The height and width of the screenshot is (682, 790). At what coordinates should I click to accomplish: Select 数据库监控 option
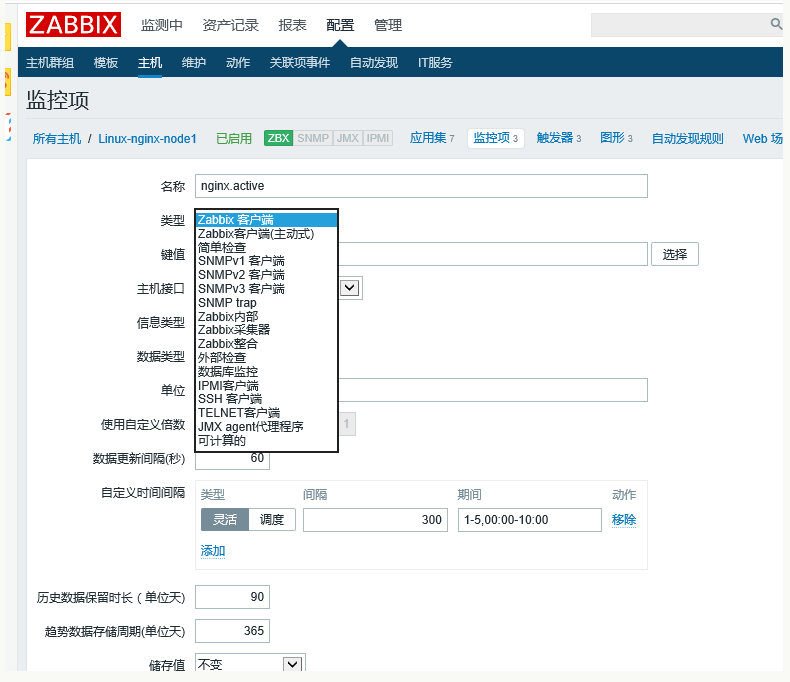(x=266, y=372)
